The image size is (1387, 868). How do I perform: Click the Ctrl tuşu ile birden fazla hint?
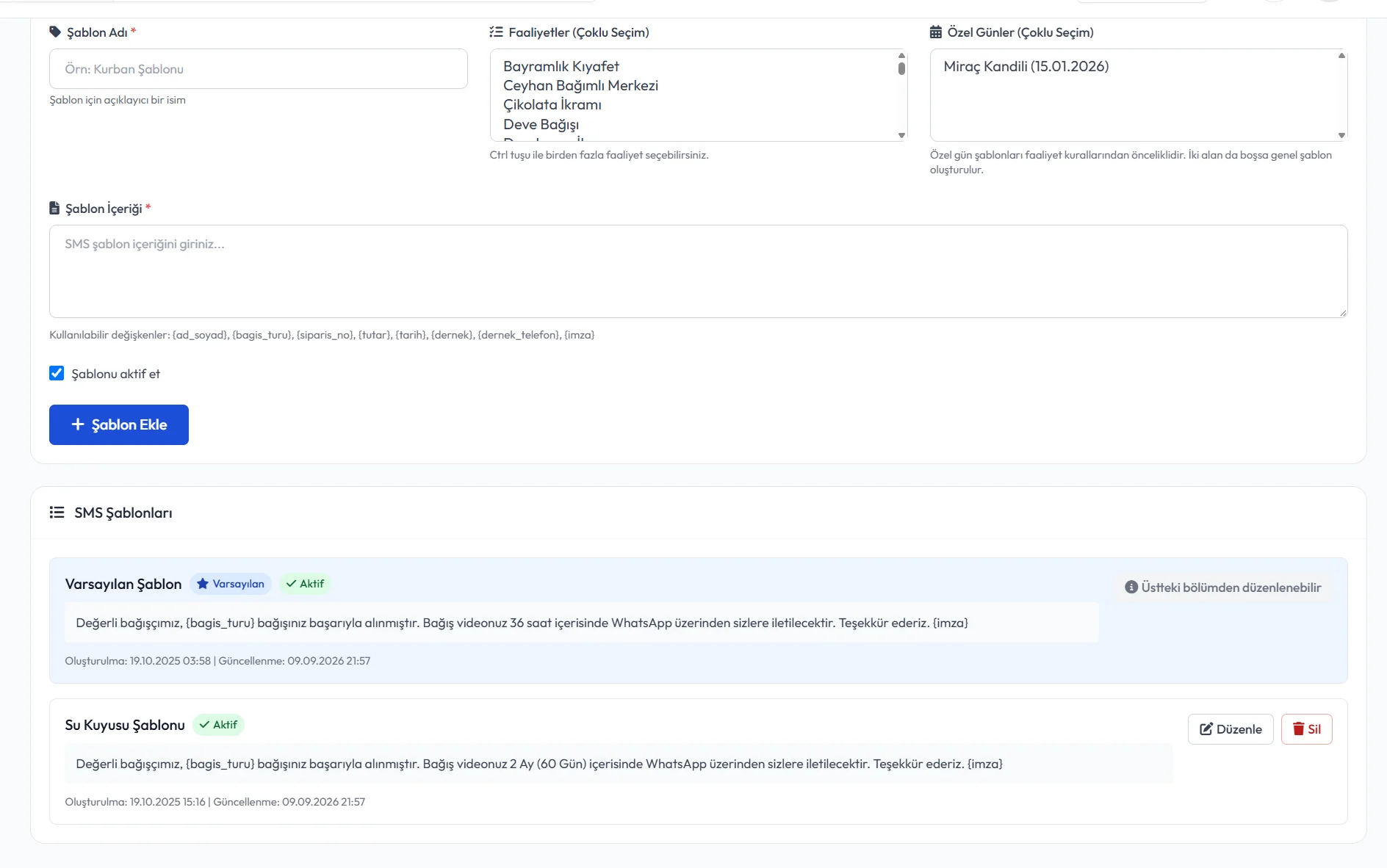click(599, 155)
